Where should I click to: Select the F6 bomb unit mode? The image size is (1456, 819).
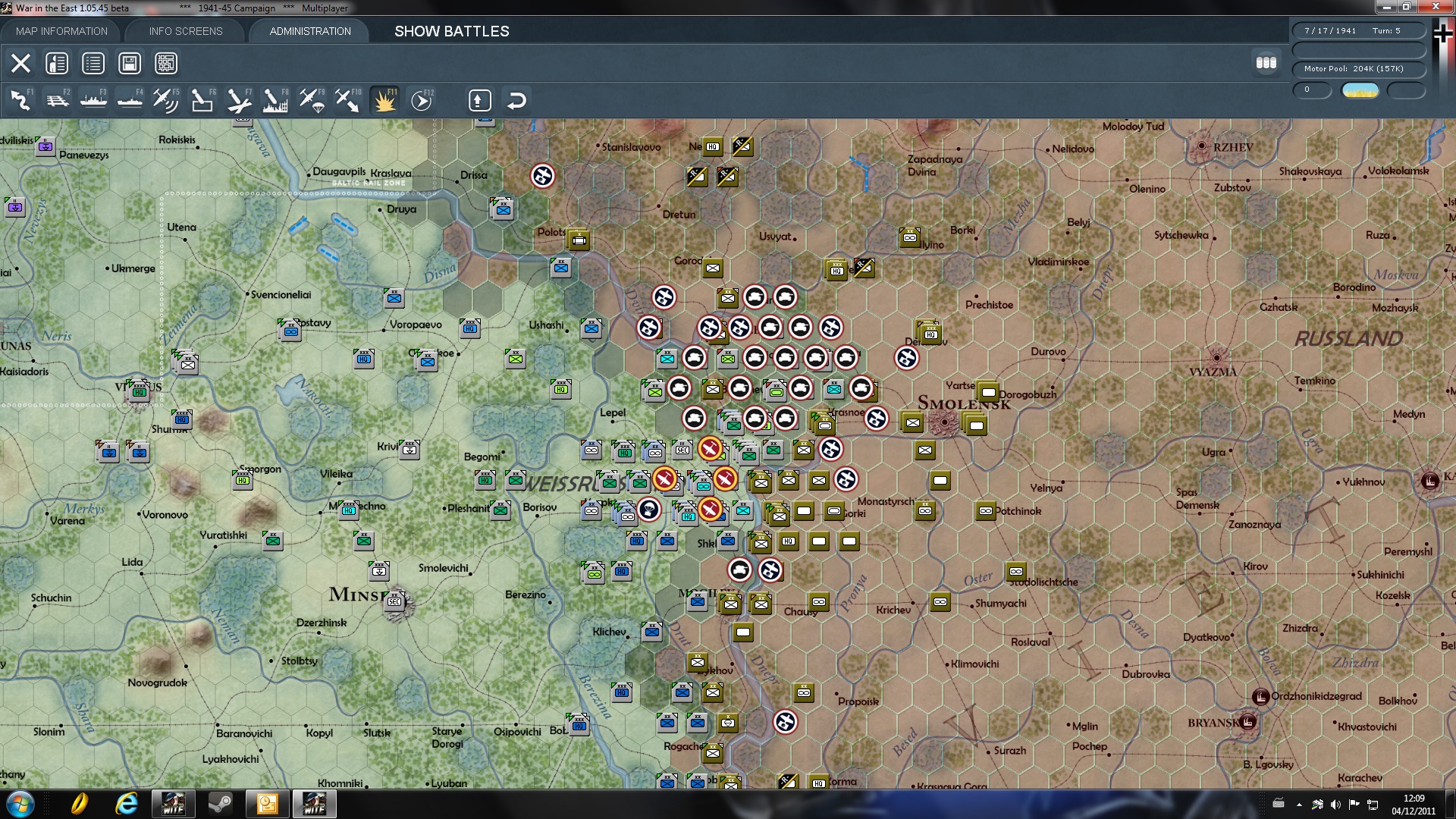click(202, 100)
